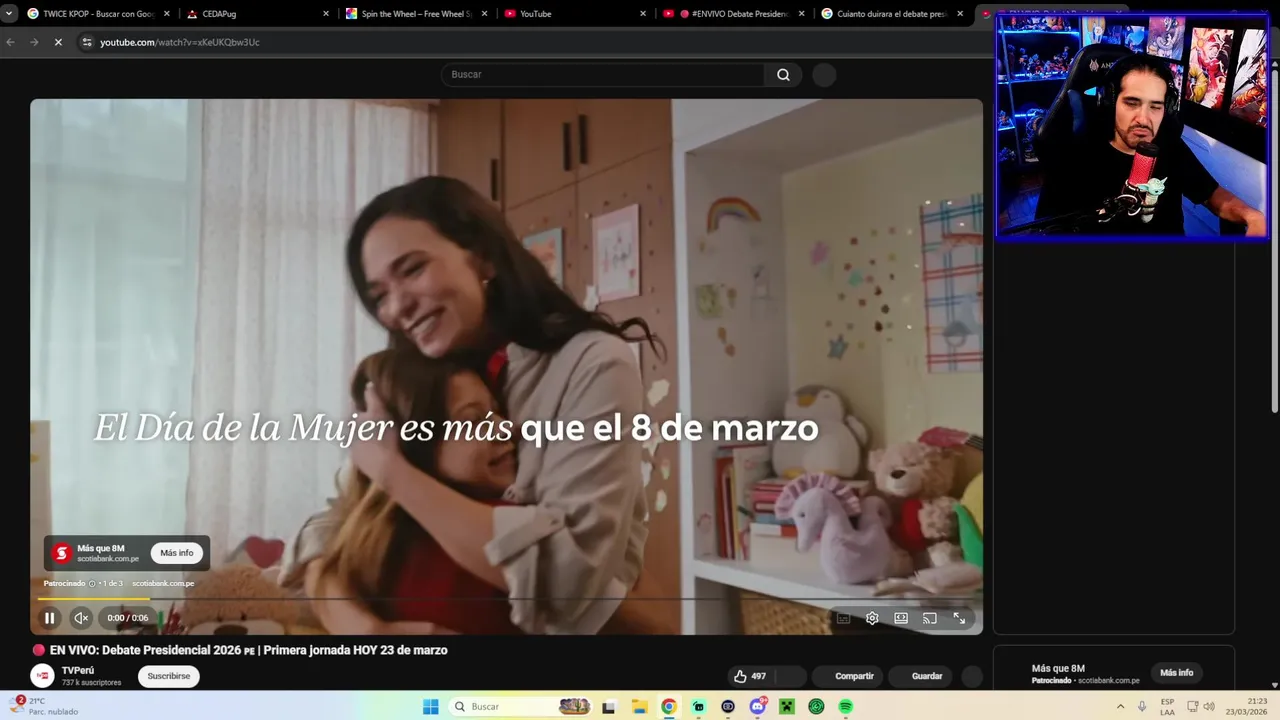Click the microphone voice search circle

[824, 75]
